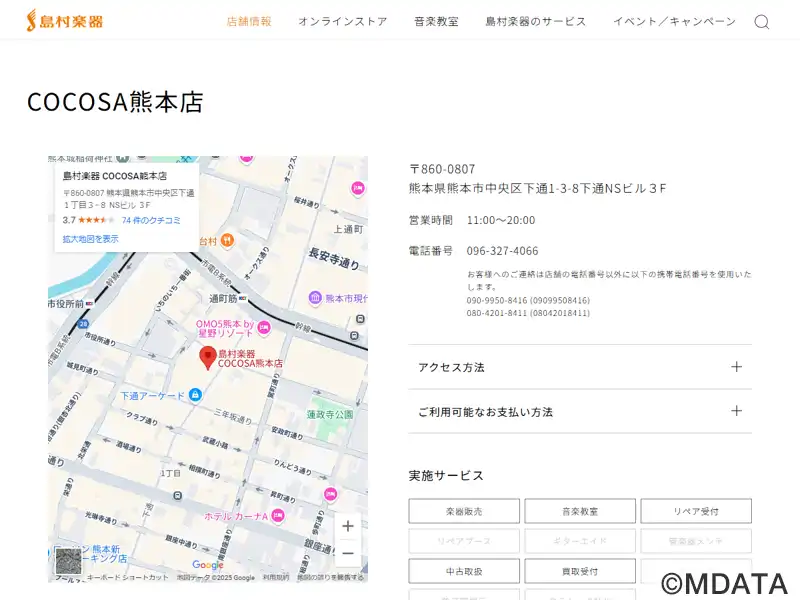Image resolution: width=800 pixels, height=600 pixels.
Task: Open the 音楽教室 menu item
Action: click(436, 21)
